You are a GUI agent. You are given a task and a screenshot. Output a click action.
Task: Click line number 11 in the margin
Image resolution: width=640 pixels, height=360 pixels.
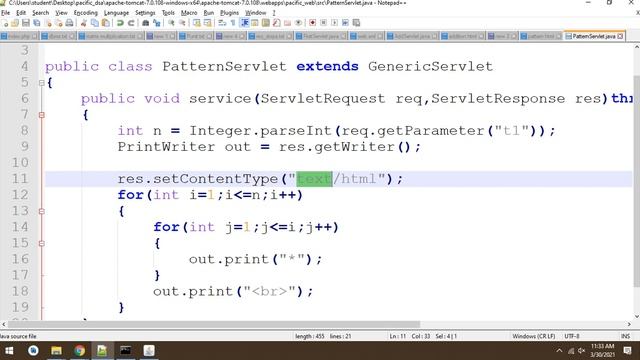20,179
